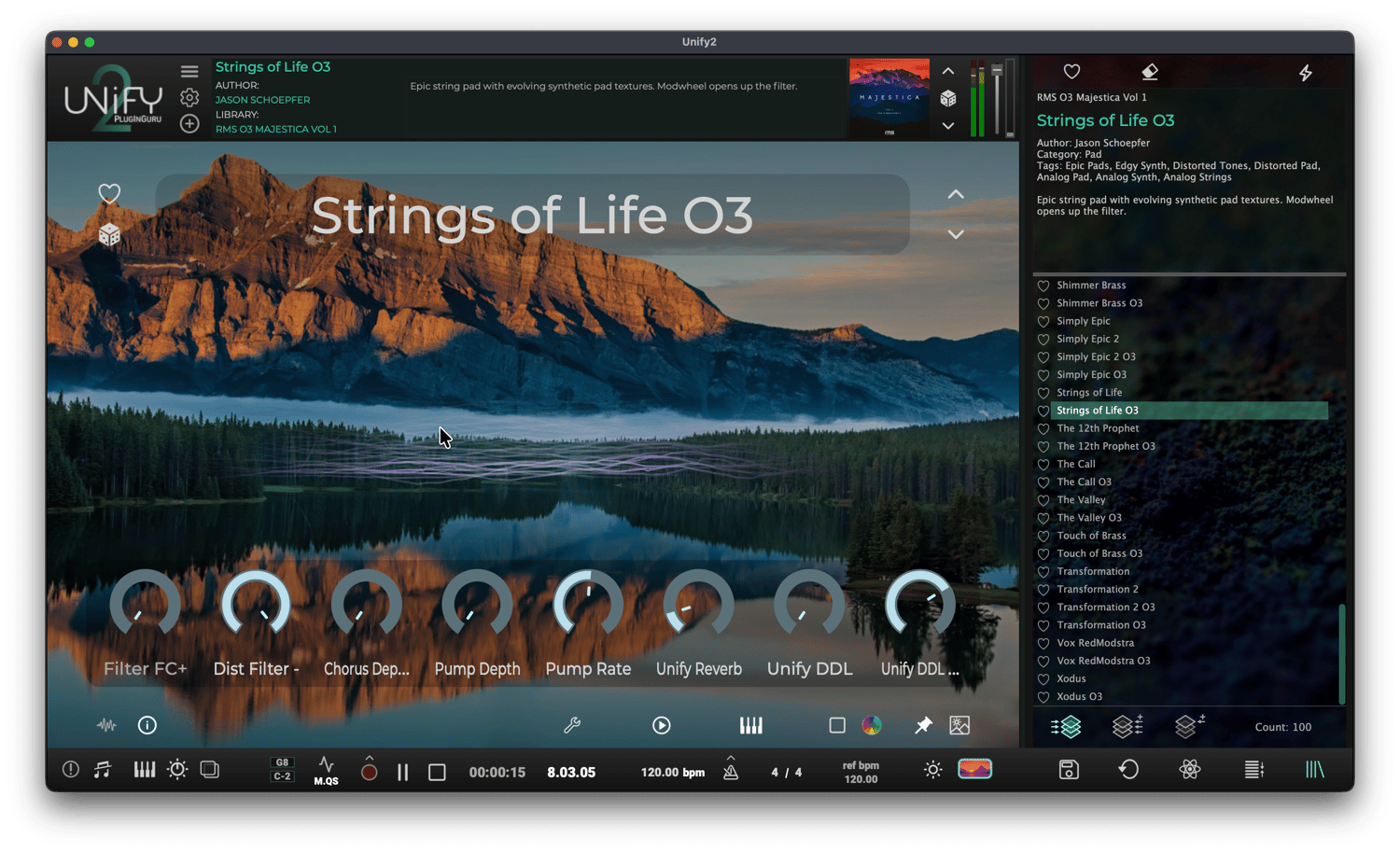Toggle the heart next to Shimmer Brass O3
The height and width of the screenshot is (852, 1400).
[1043, 303]
